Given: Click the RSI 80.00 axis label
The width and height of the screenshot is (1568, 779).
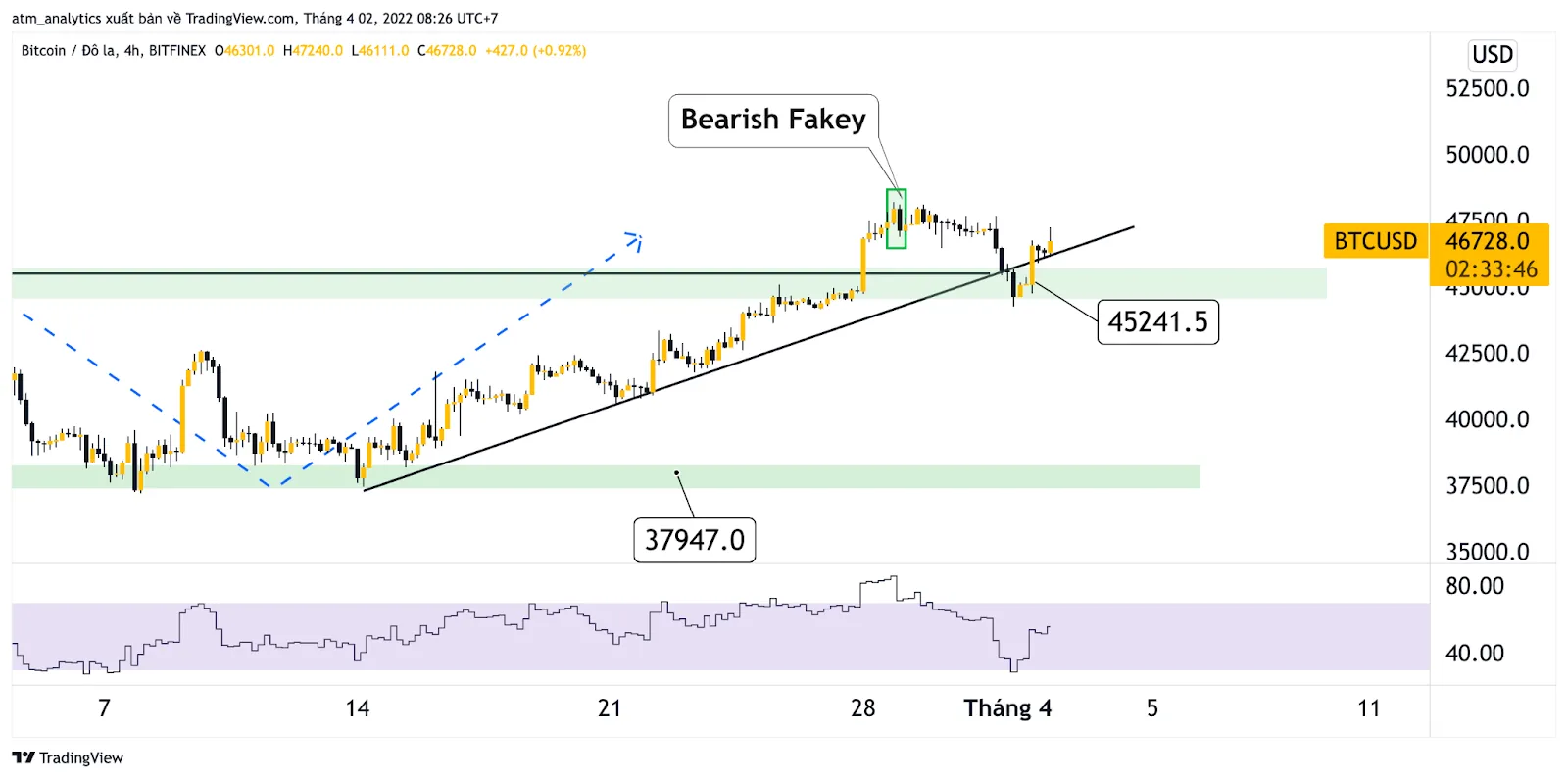Looking at the screenshot, I should (x=1475, y=586).
